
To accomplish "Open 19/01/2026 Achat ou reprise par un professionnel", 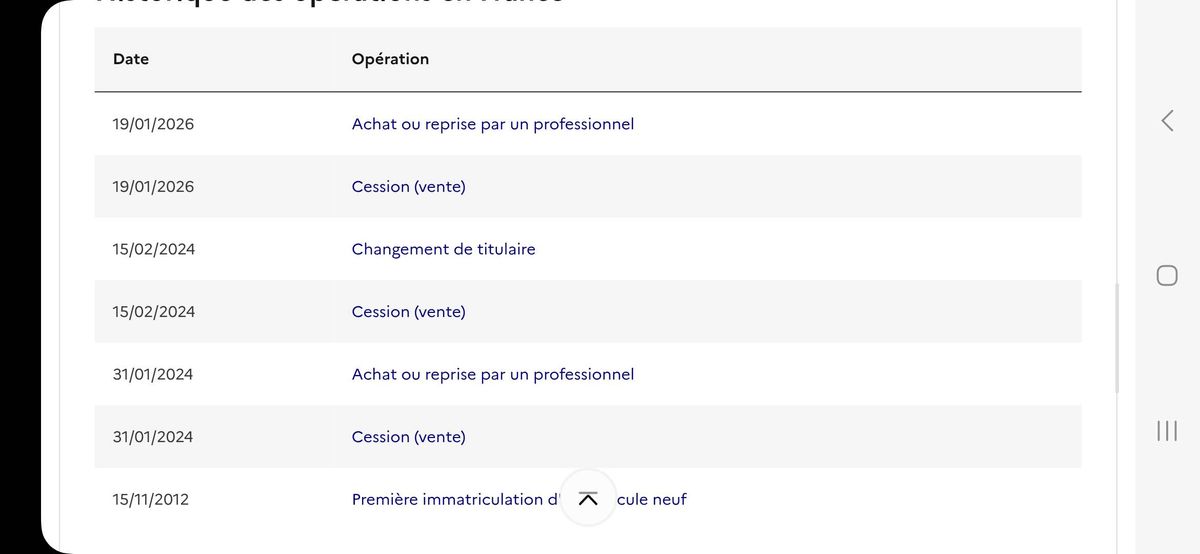I will pos(493,124).
